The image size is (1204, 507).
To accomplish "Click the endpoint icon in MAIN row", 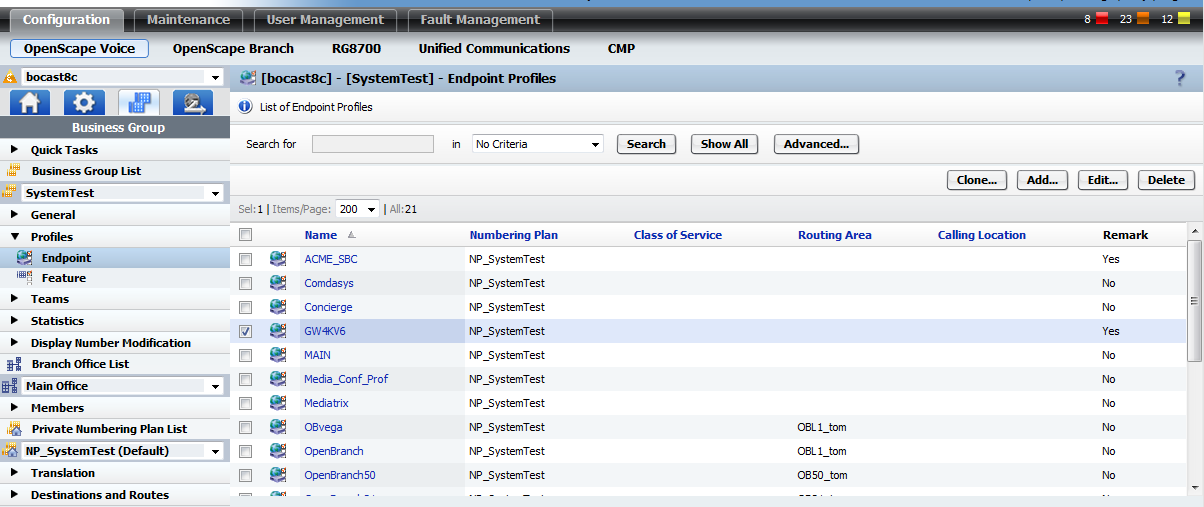I will (277, 355).
